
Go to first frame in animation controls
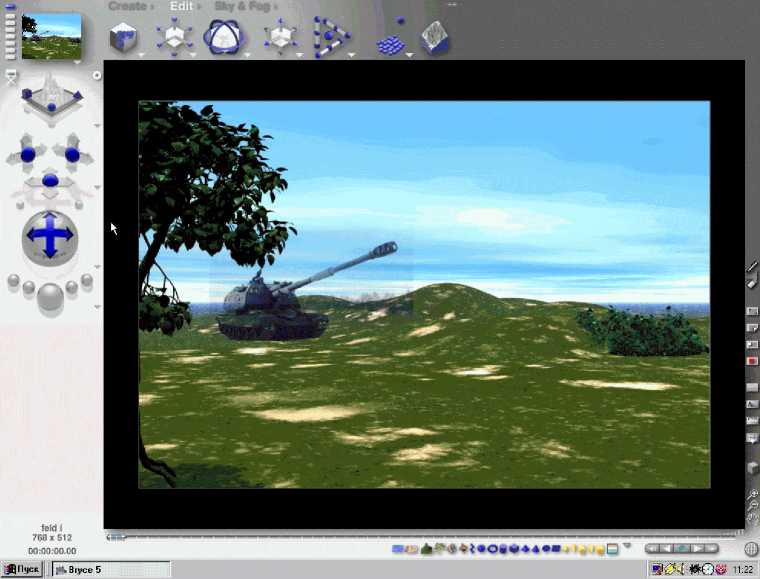pos(652,548)
